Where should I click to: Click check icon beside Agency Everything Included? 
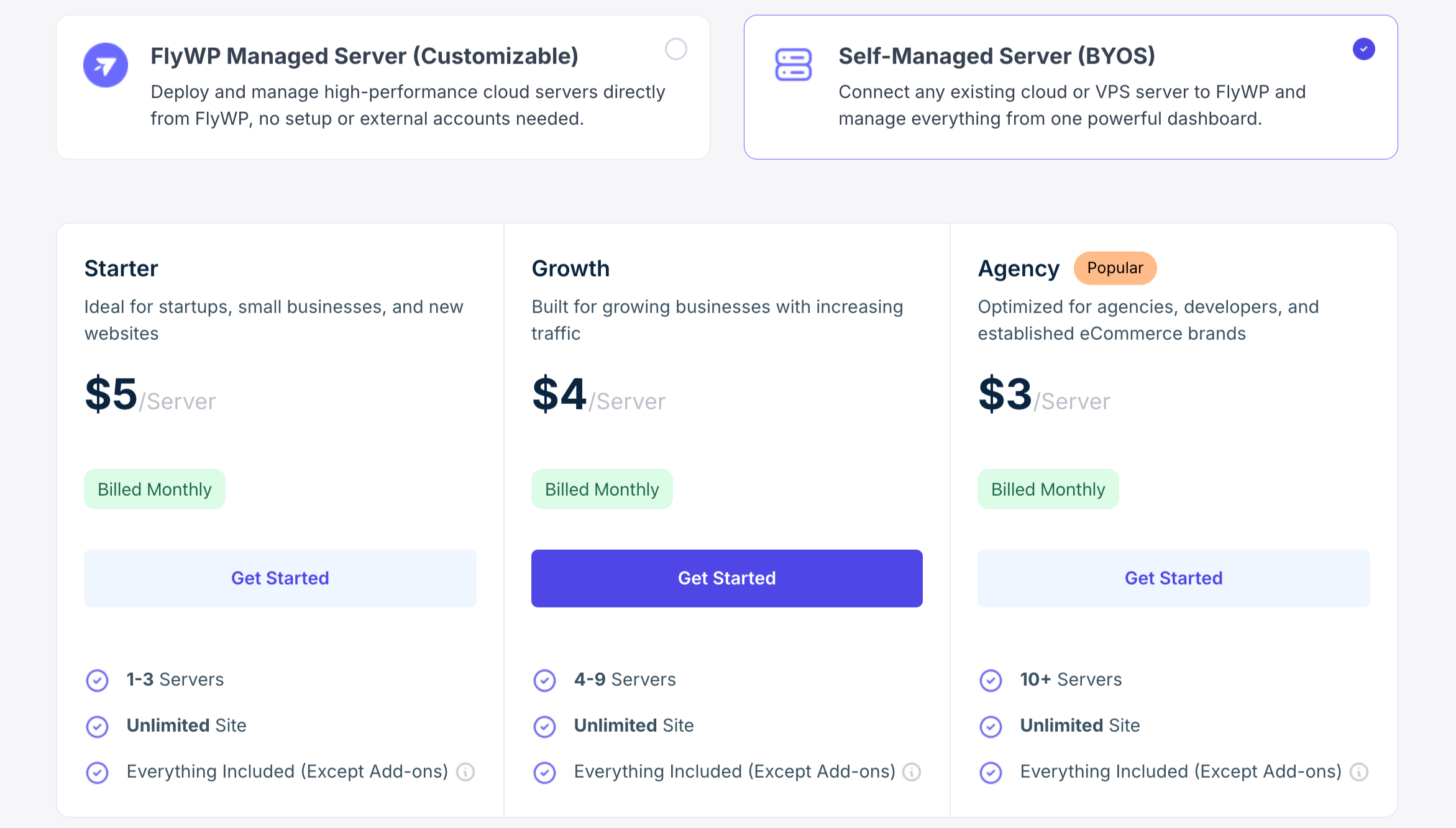(991, 772)
